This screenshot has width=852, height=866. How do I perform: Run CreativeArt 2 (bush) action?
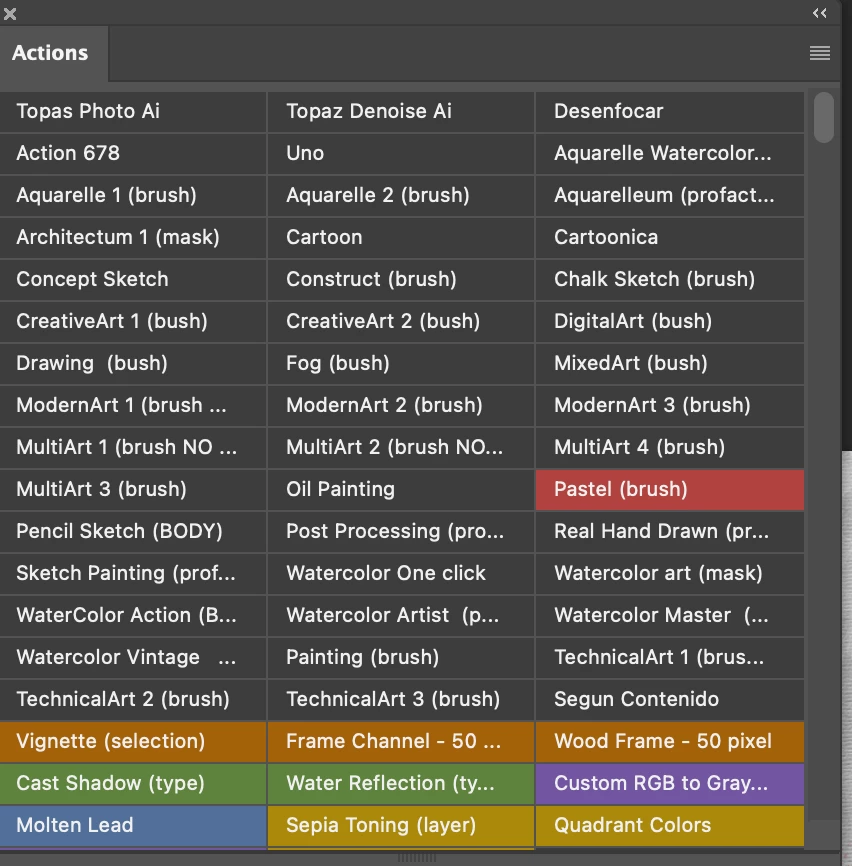(401, 321)
